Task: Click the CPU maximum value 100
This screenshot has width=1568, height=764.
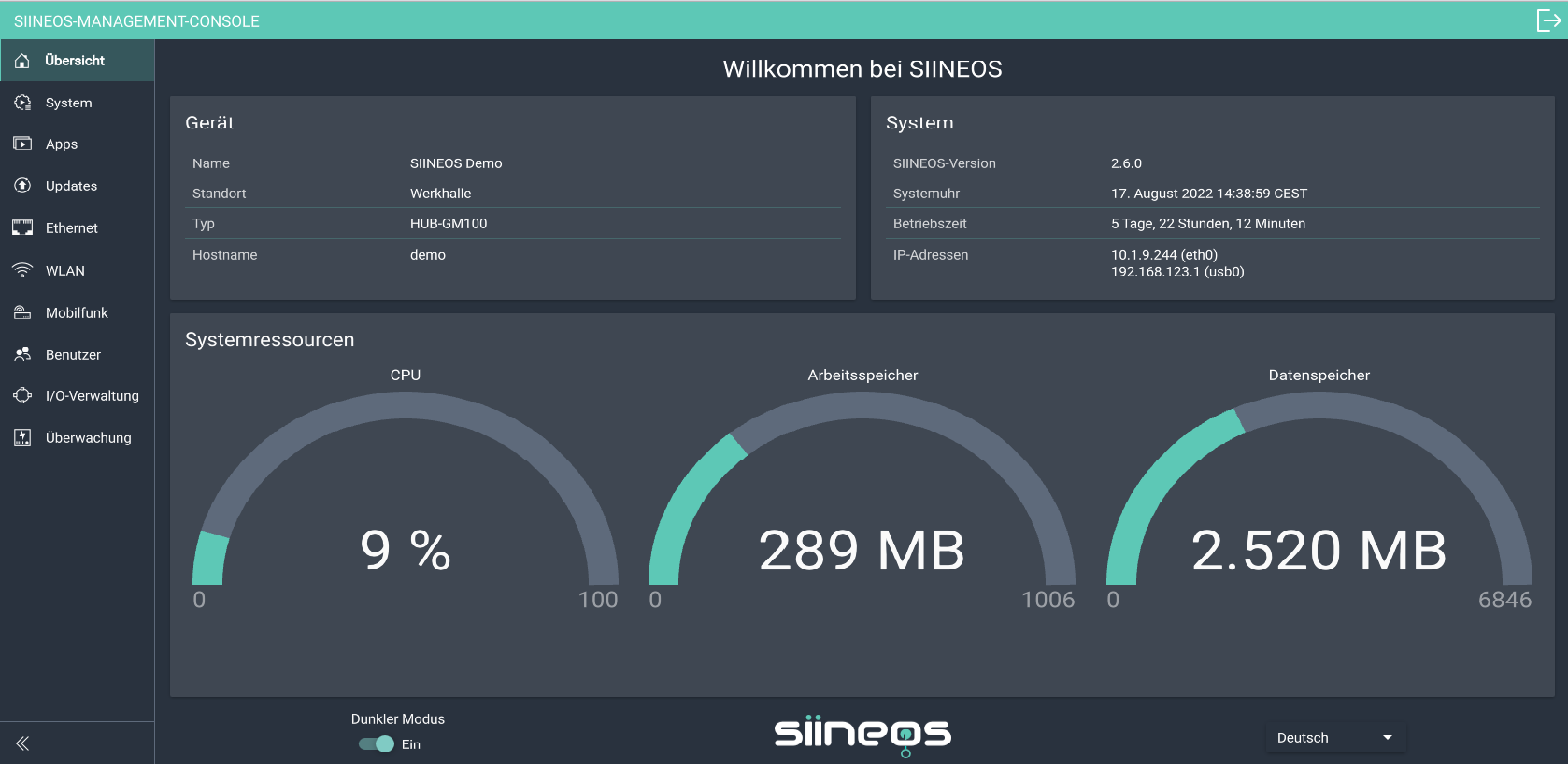Action: point(598,600)
